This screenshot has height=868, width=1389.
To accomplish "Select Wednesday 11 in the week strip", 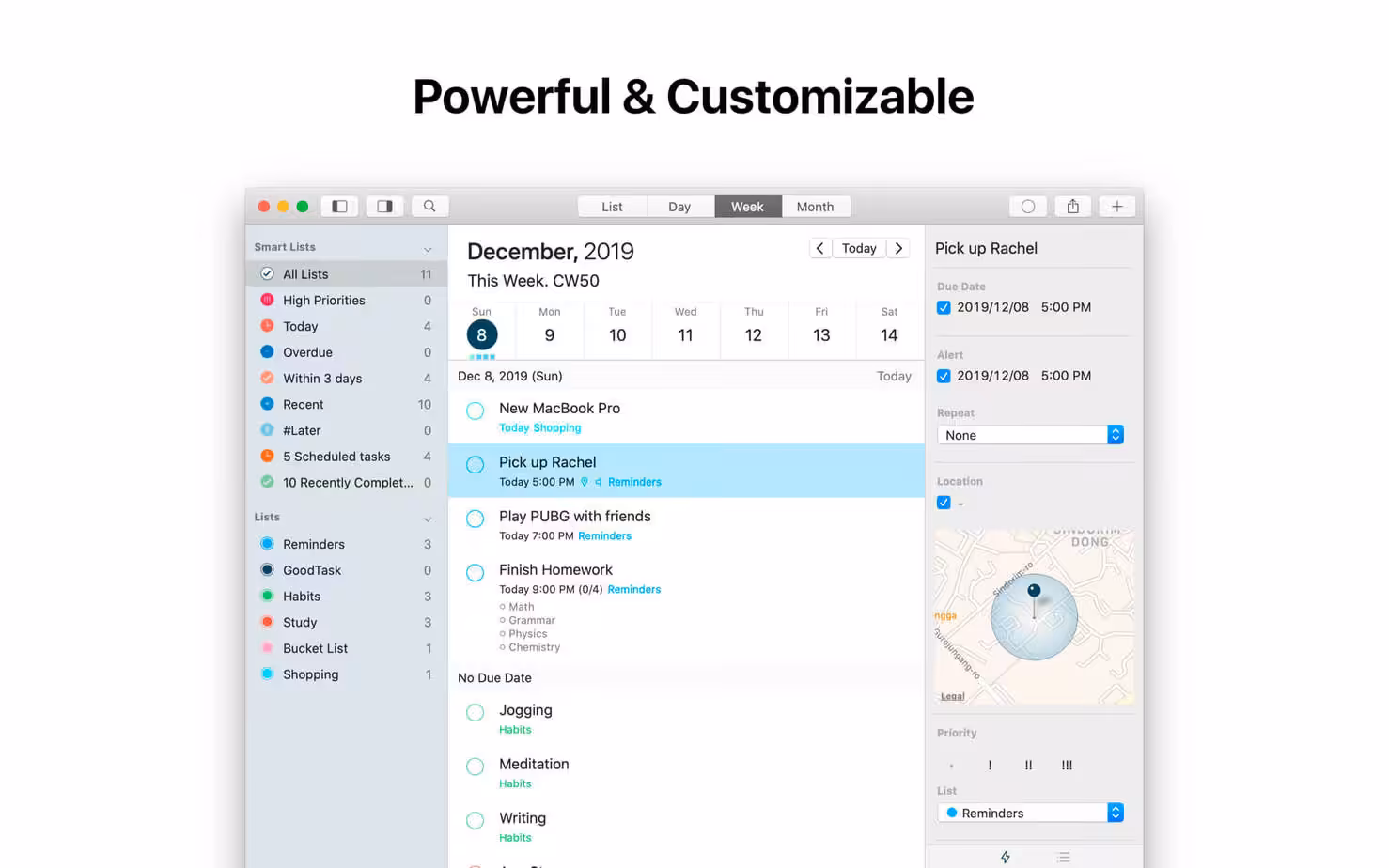I will point(685,330).
